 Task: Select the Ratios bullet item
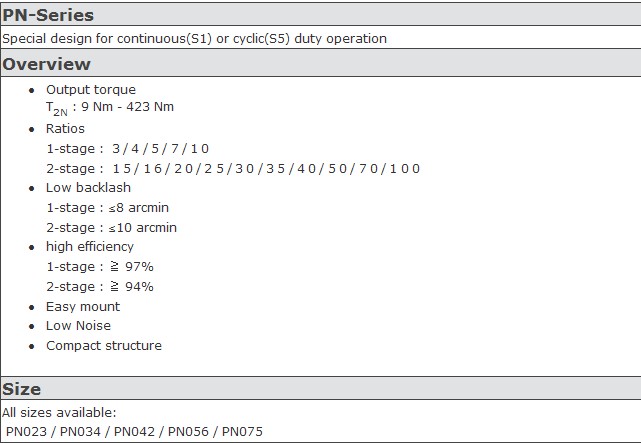click(65, 129)
